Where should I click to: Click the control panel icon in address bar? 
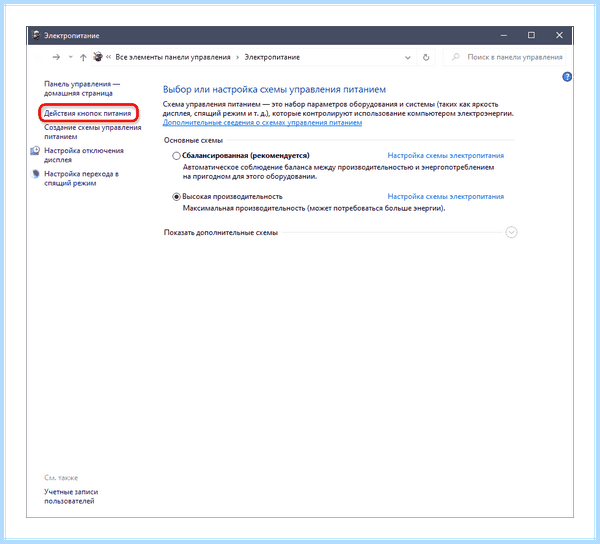click(x=98, y=57)
